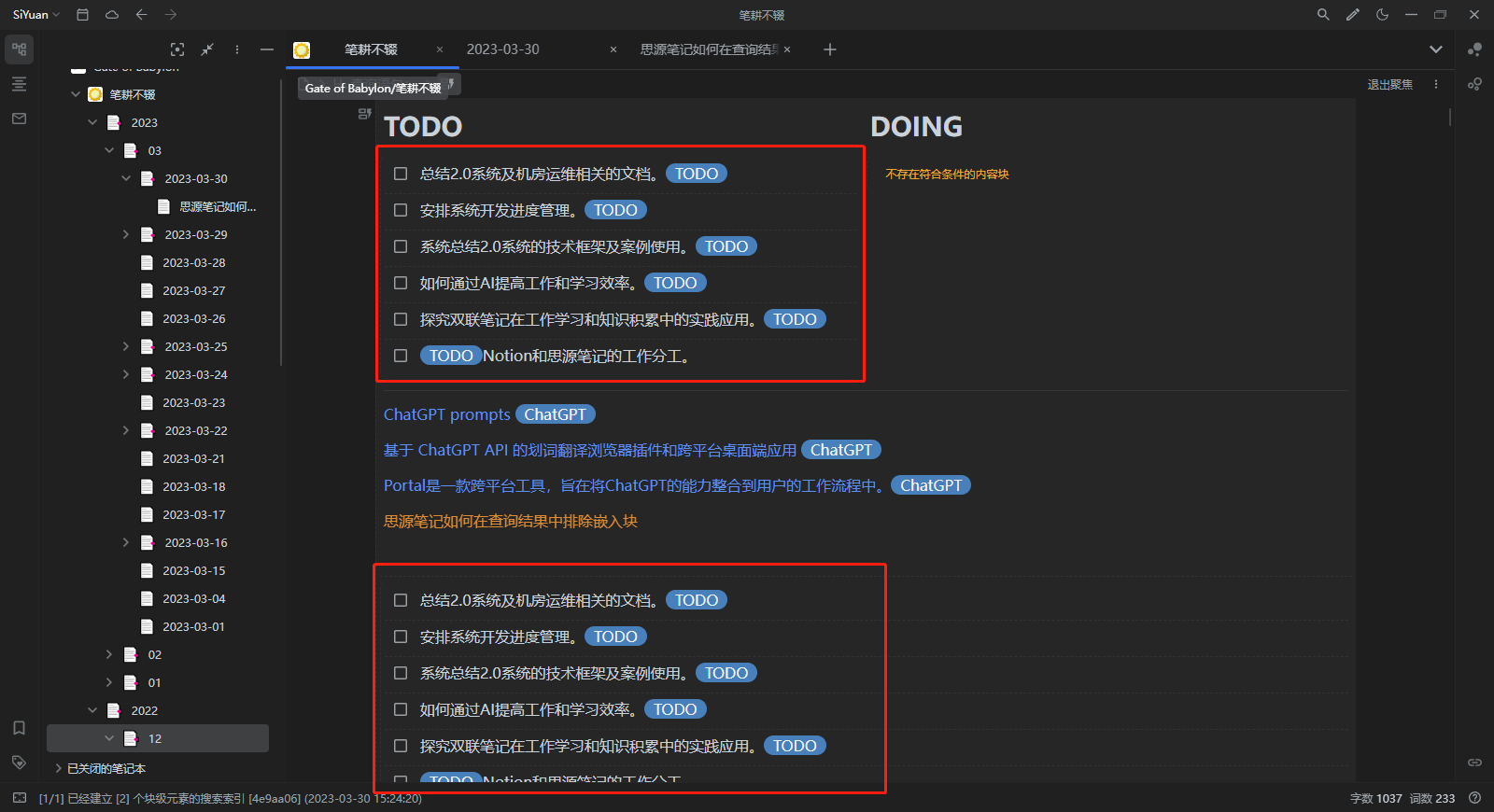Click breadcrumb Gate of Babylon/笔耕不辍

(373, 88)
